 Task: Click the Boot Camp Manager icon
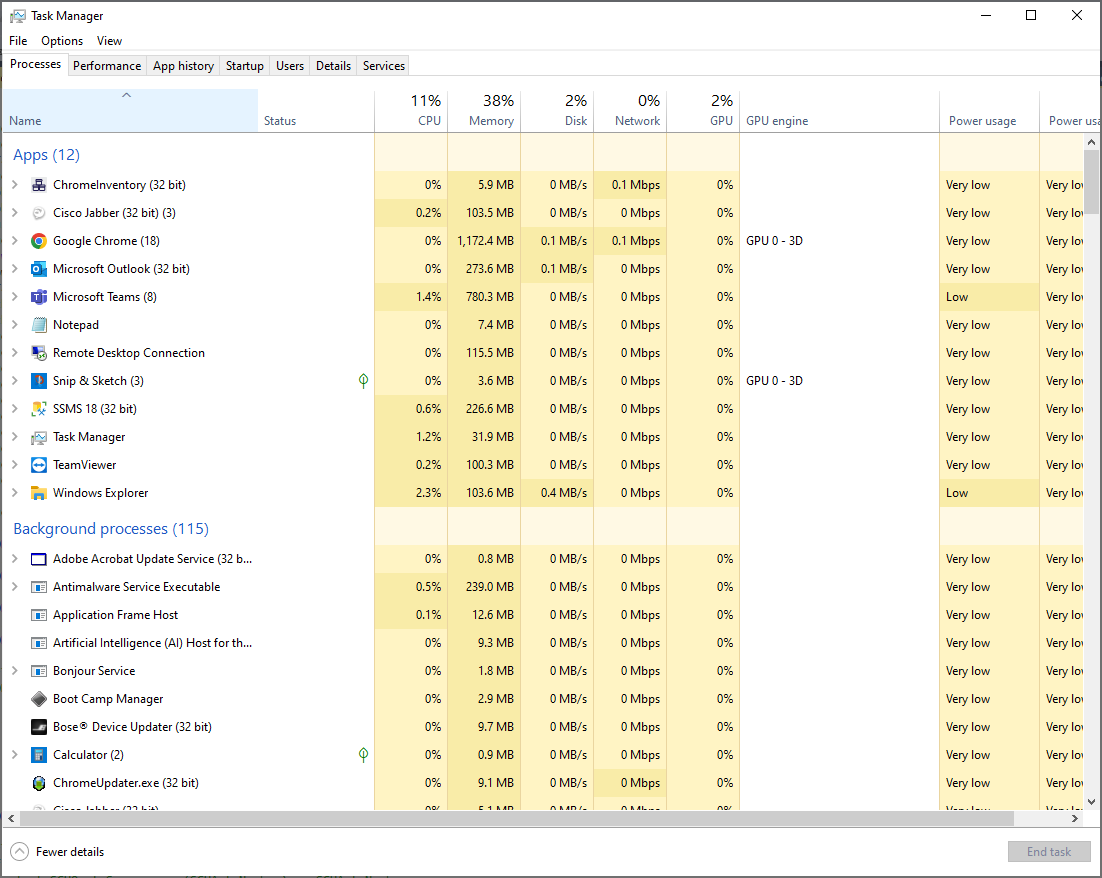click(x=39, y=699)
